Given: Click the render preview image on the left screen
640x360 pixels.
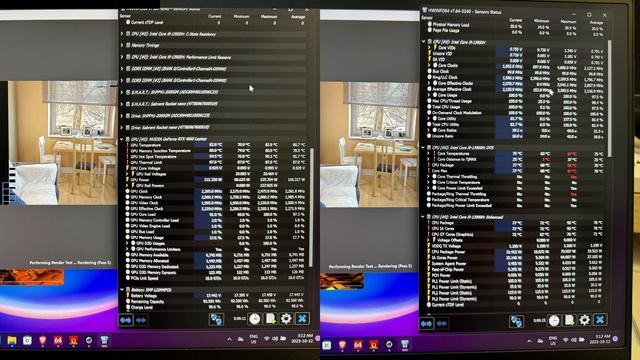Looking at the screenshot, I should pos(63,142).
